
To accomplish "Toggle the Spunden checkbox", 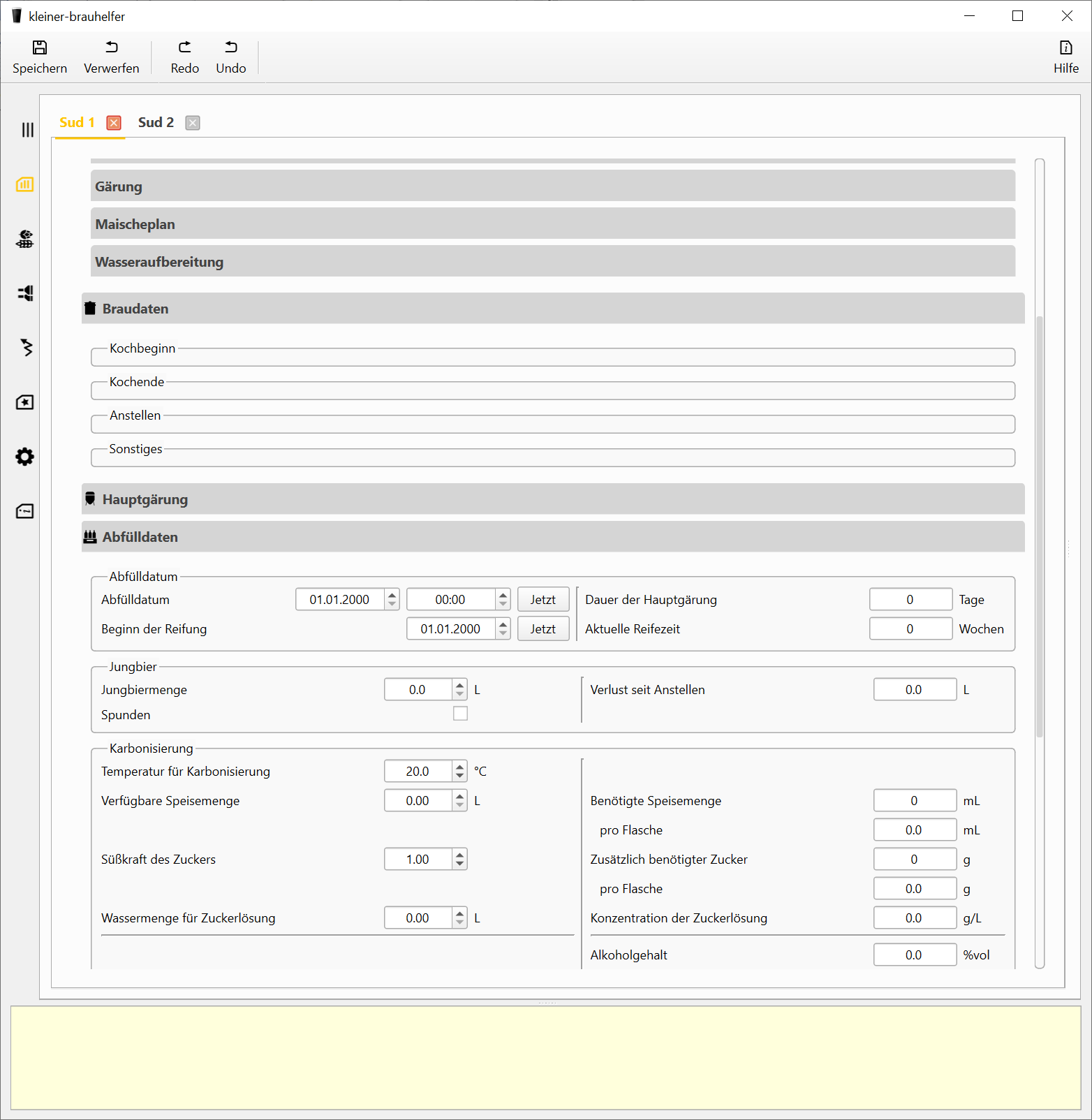I will tap(460, 714).
